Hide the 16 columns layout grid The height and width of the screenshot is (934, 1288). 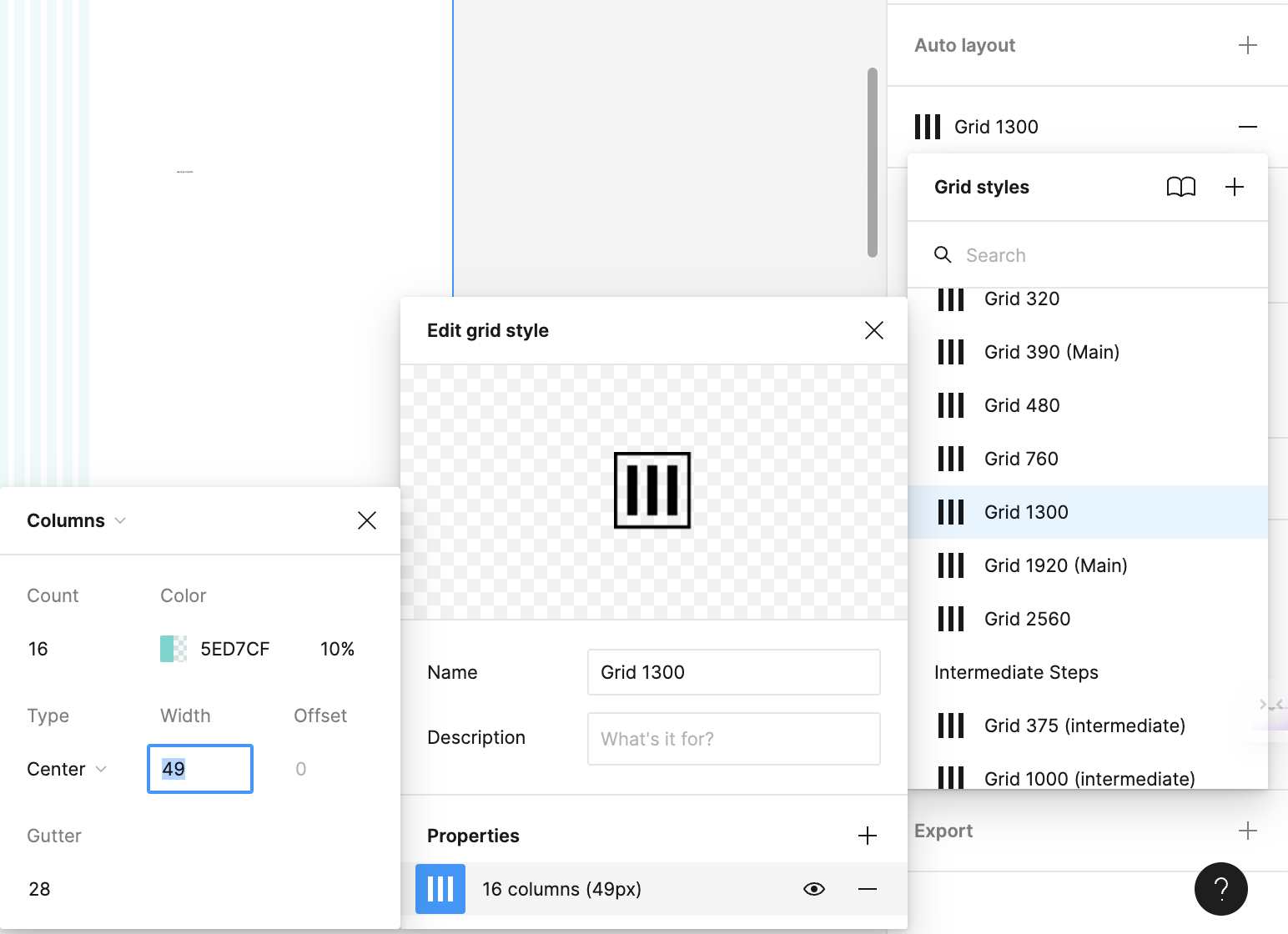(x=814, y=889)
